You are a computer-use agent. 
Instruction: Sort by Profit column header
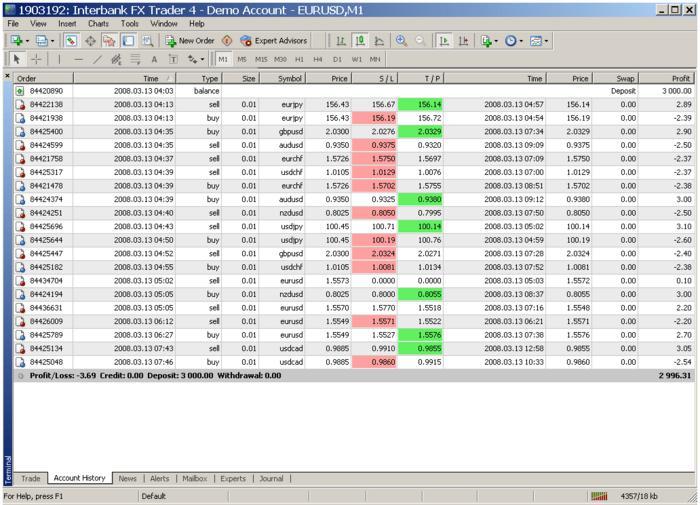(x=680, y=77)
